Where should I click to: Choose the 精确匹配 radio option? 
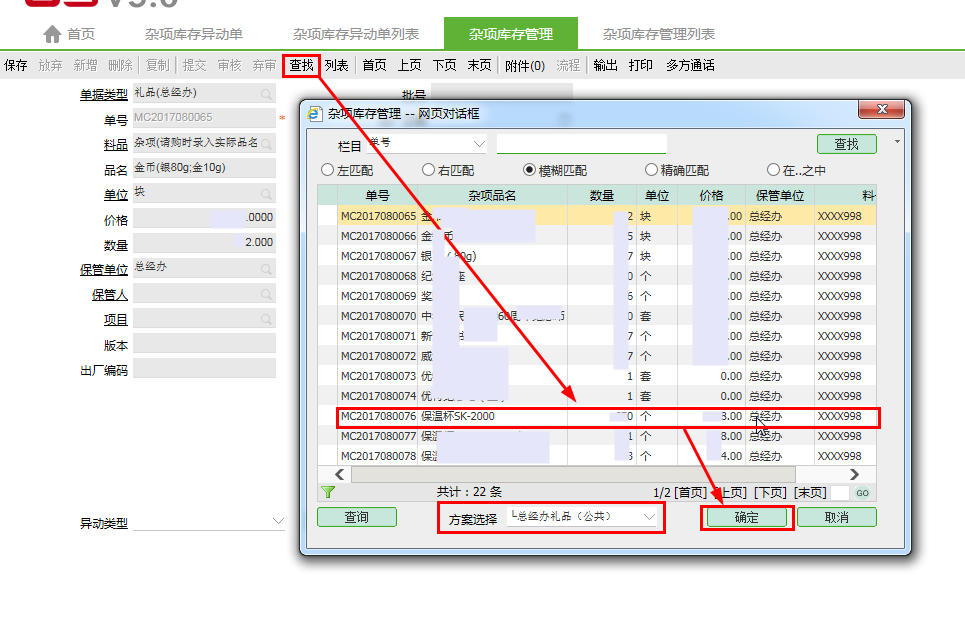click(652, 170)
